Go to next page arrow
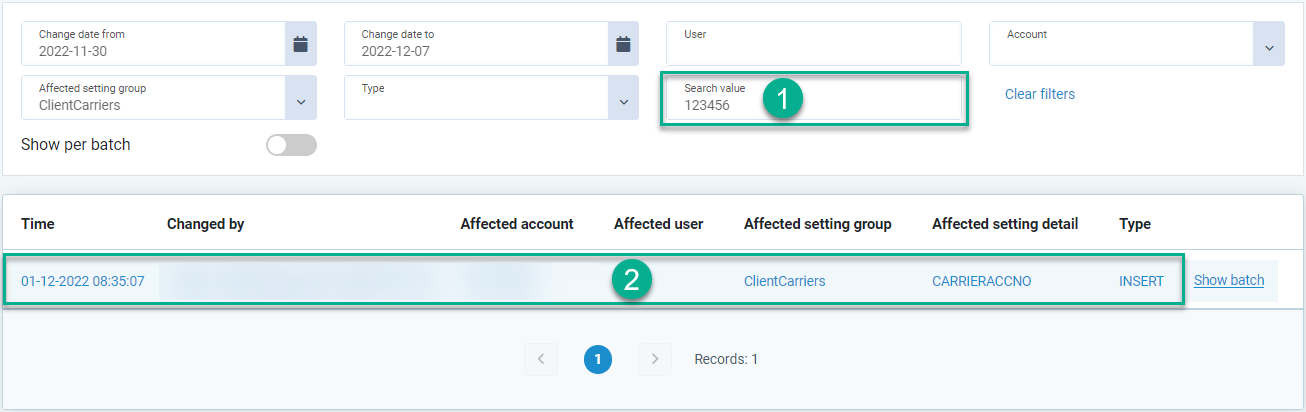Image resolution: width=1306 pixels, height=412 pixels. click(x=655, y=359)
